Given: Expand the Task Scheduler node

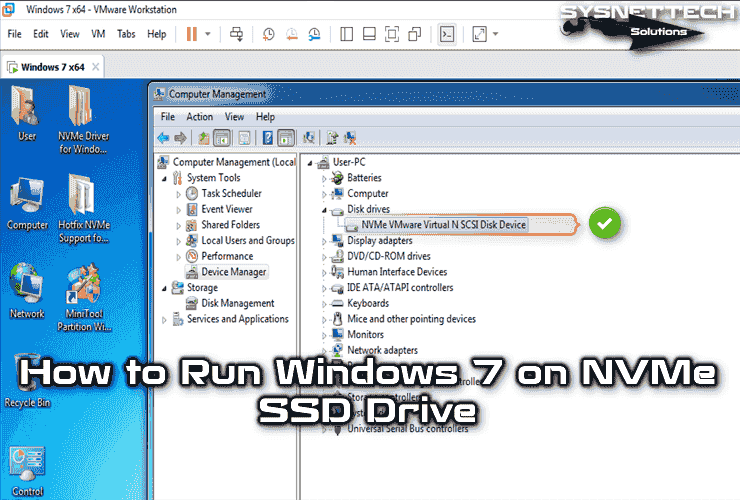Looking at the screenshot, I should 178,194.
